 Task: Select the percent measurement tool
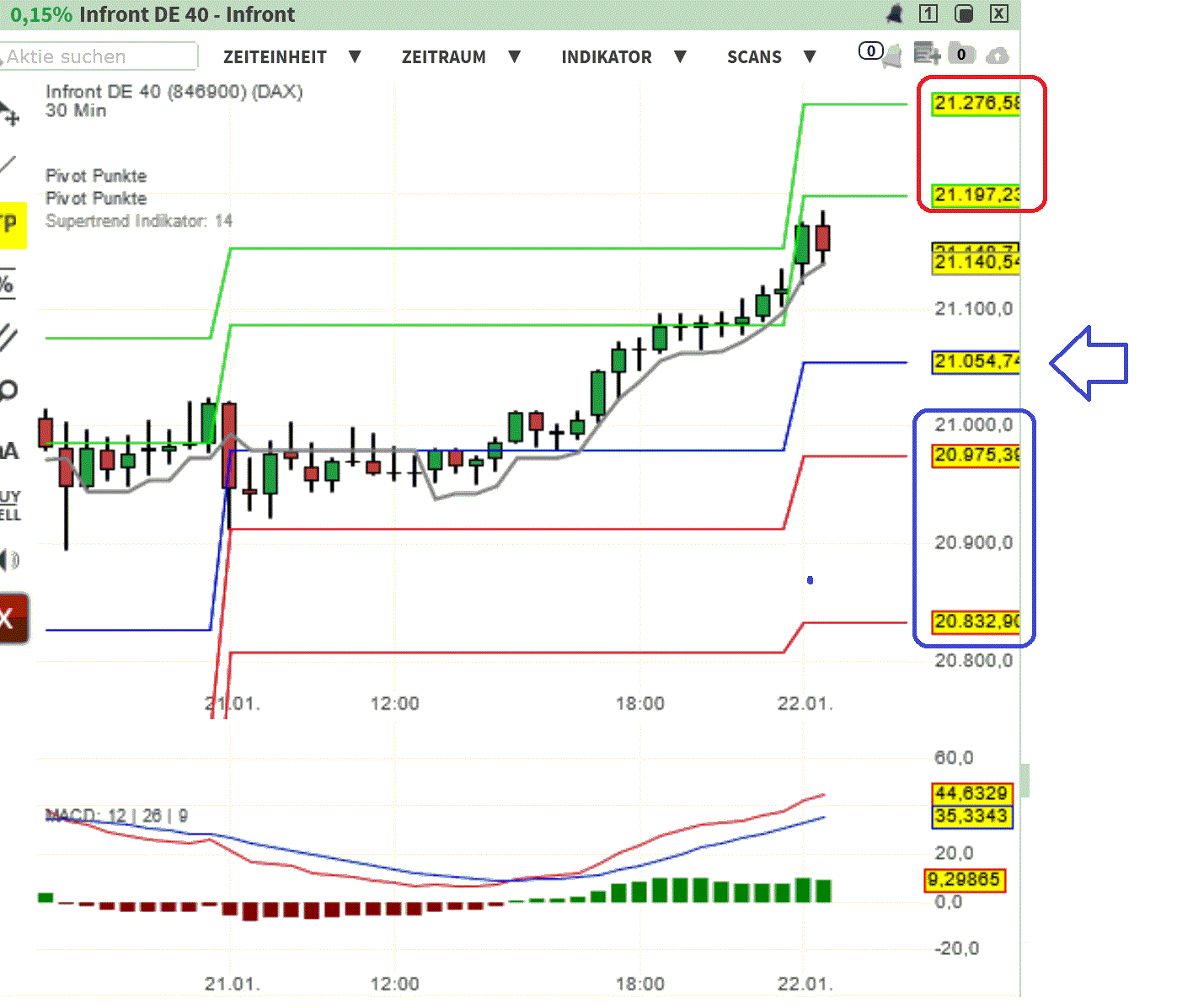[7, 284]
